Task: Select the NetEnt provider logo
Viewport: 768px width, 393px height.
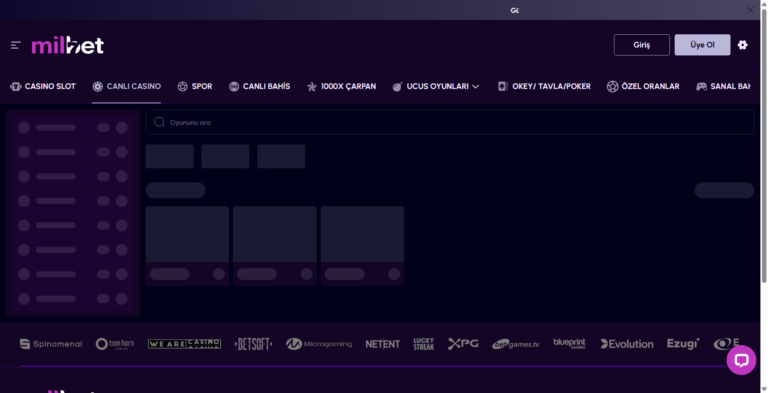Action: coord(383,344)
